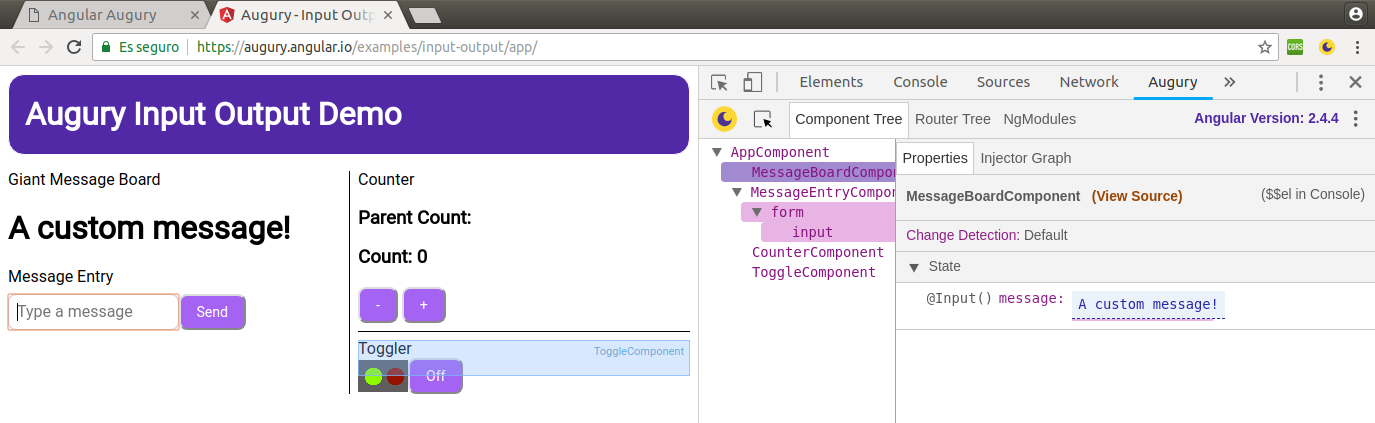Switch to the Router Tree tab

point(952,119)
